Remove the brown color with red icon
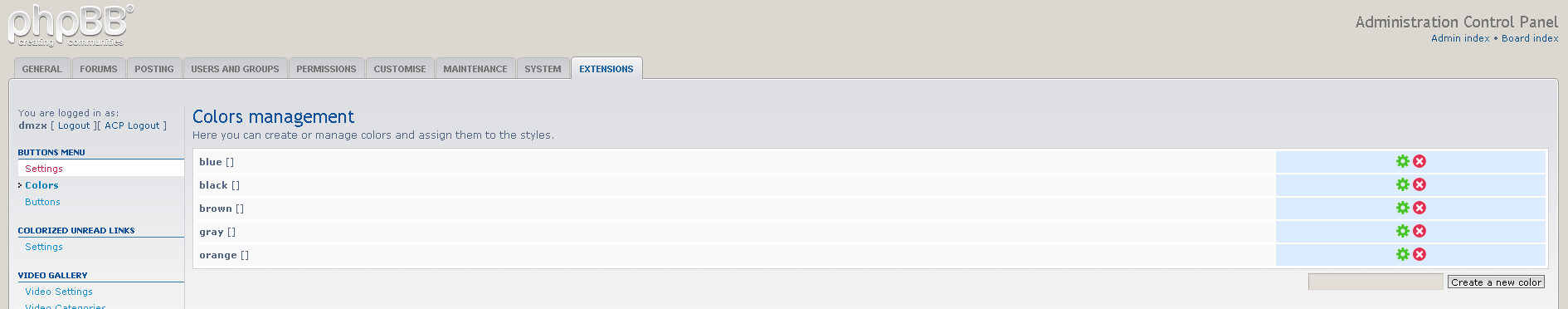 [1419, 208]
